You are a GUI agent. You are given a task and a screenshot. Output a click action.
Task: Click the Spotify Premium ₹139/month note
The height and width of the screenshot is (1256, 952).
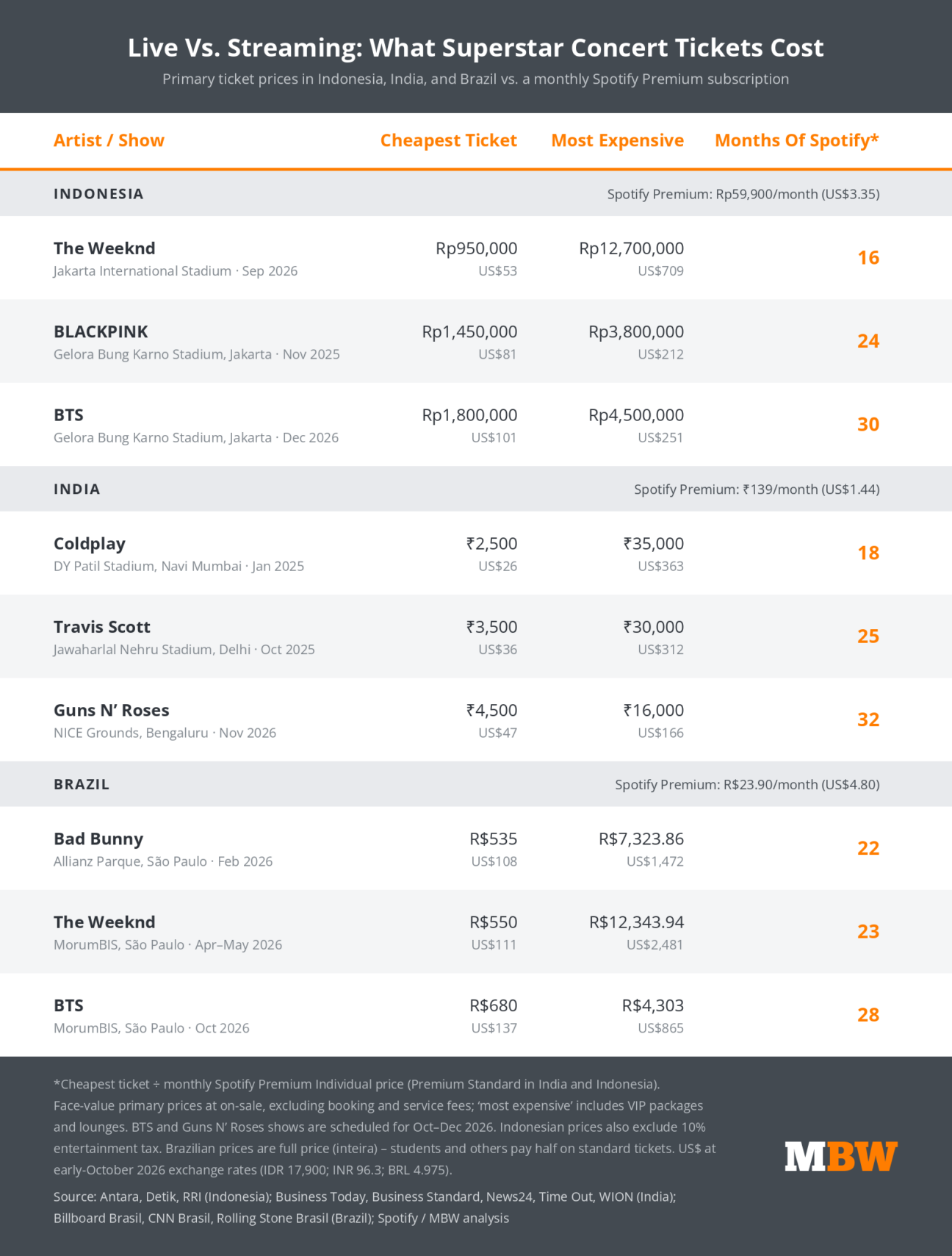[x=757, y=489]
